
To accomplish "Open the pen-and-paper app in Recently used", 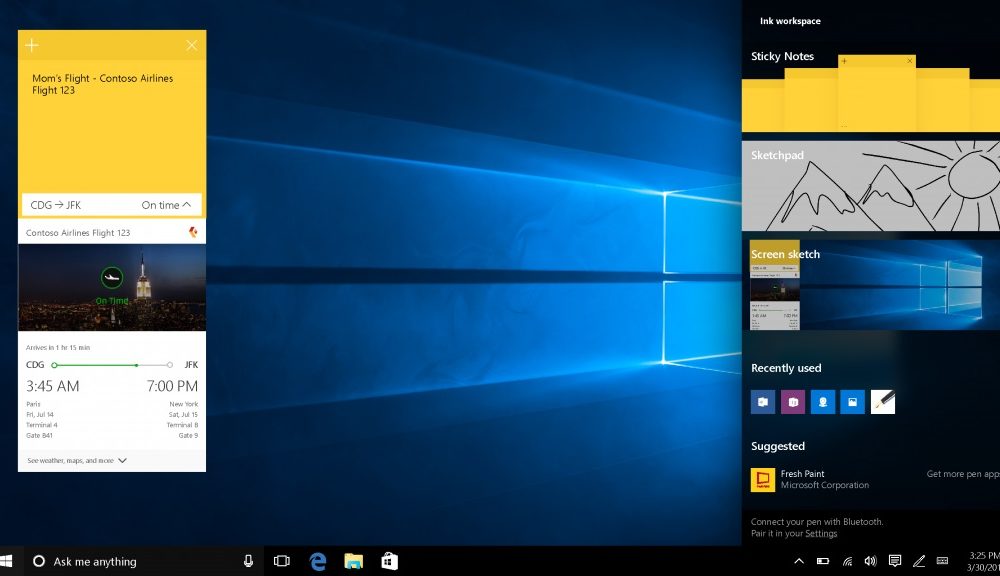I will [x=883, y=402].
